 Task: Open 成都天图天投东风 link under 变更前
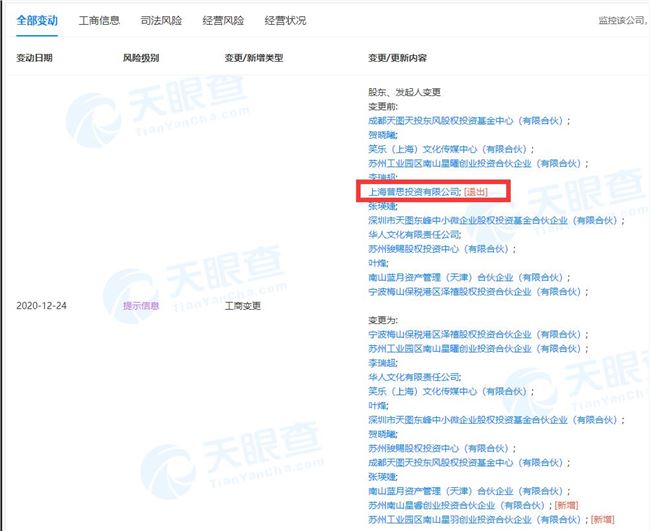pyautogui.click(x=466, y=121)
